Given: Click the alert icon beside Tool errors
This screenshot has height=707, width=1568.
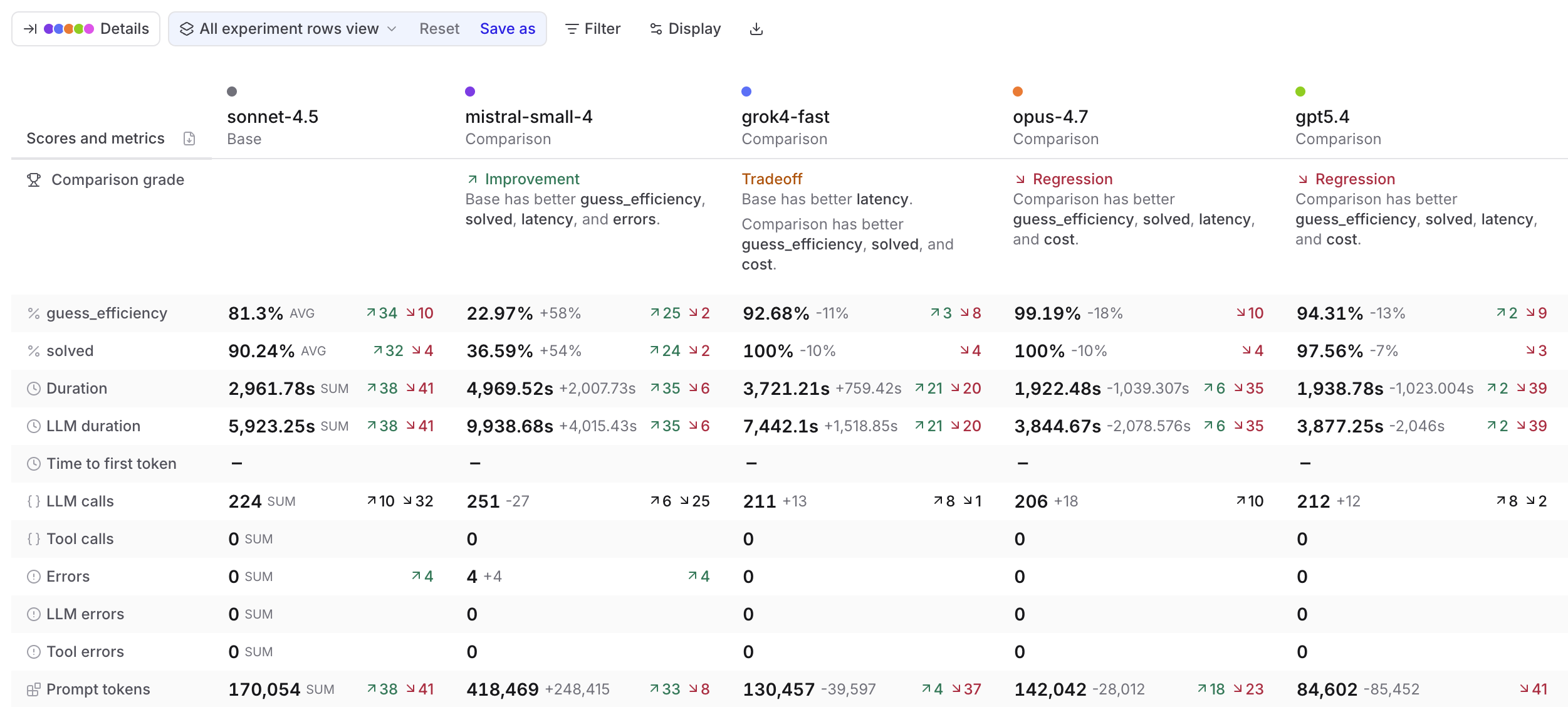Looking at the screenshot, I should (x=34, y=652).
